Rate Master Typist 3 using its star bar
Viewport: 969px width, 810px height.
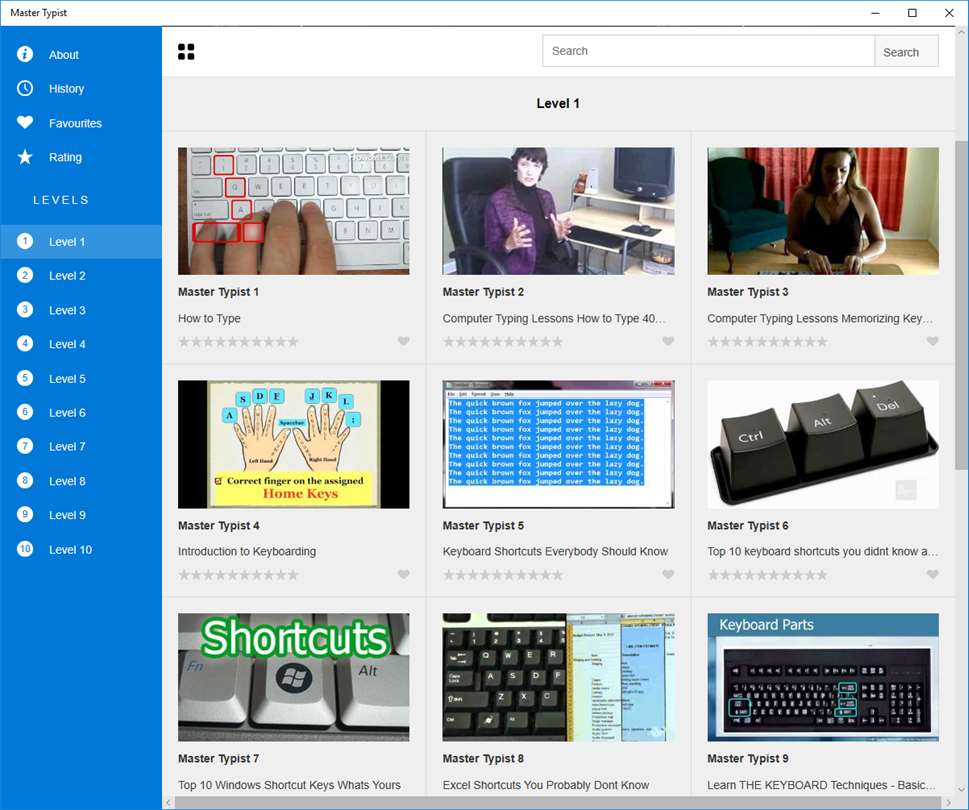[x=768, y=342]
